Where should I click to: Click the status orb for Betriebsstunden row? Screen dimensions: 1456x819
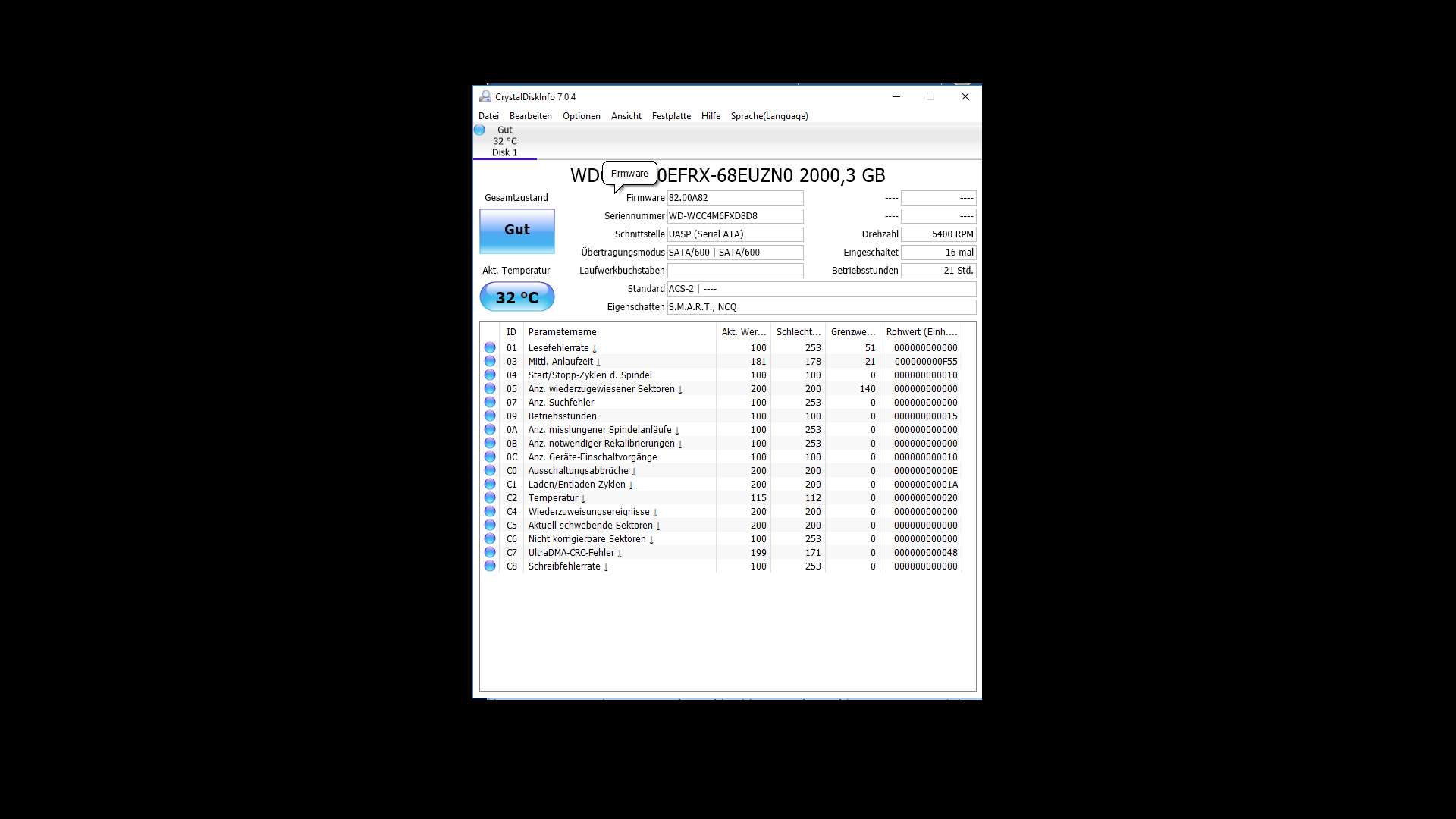[490, 416]
